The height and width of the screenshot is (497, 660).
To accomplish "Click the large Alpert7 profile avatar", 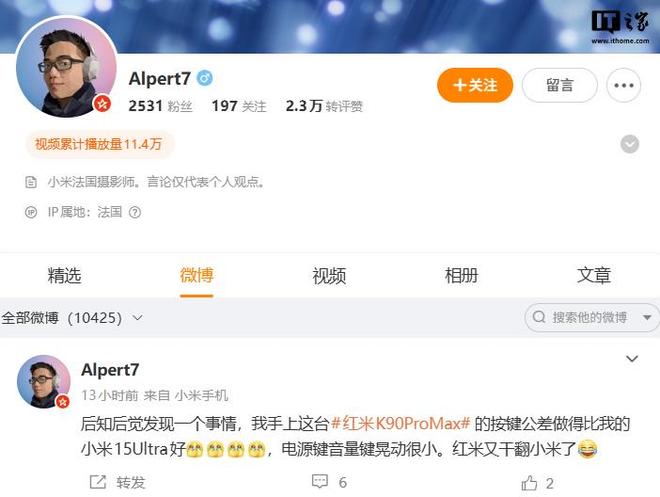I will click(x=66, y=67).
